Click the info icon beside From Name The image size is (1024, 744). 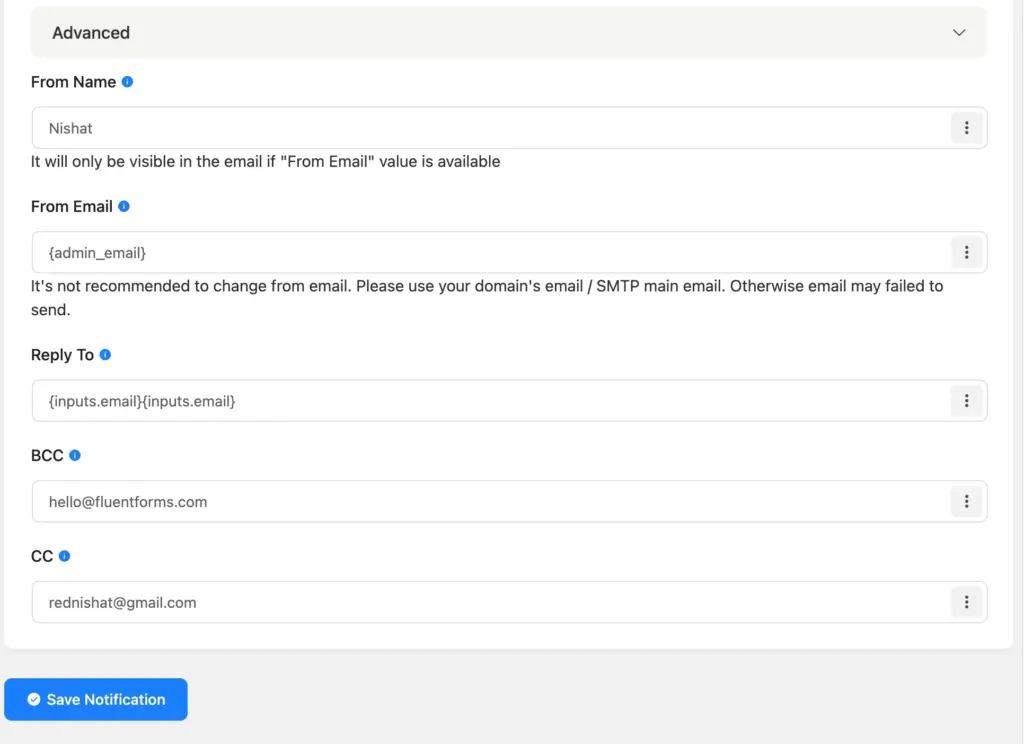coord(125,81)
